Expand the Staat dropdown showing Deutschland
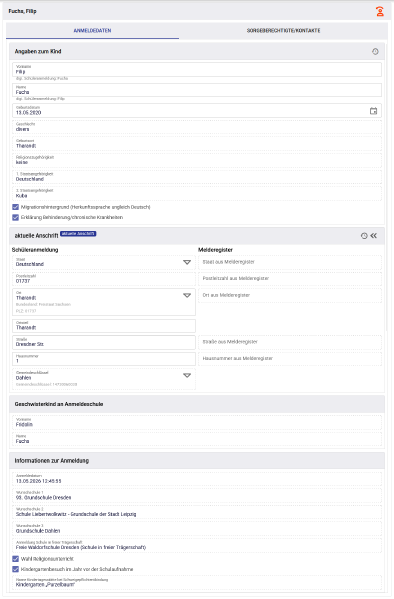 pos(187,262)
